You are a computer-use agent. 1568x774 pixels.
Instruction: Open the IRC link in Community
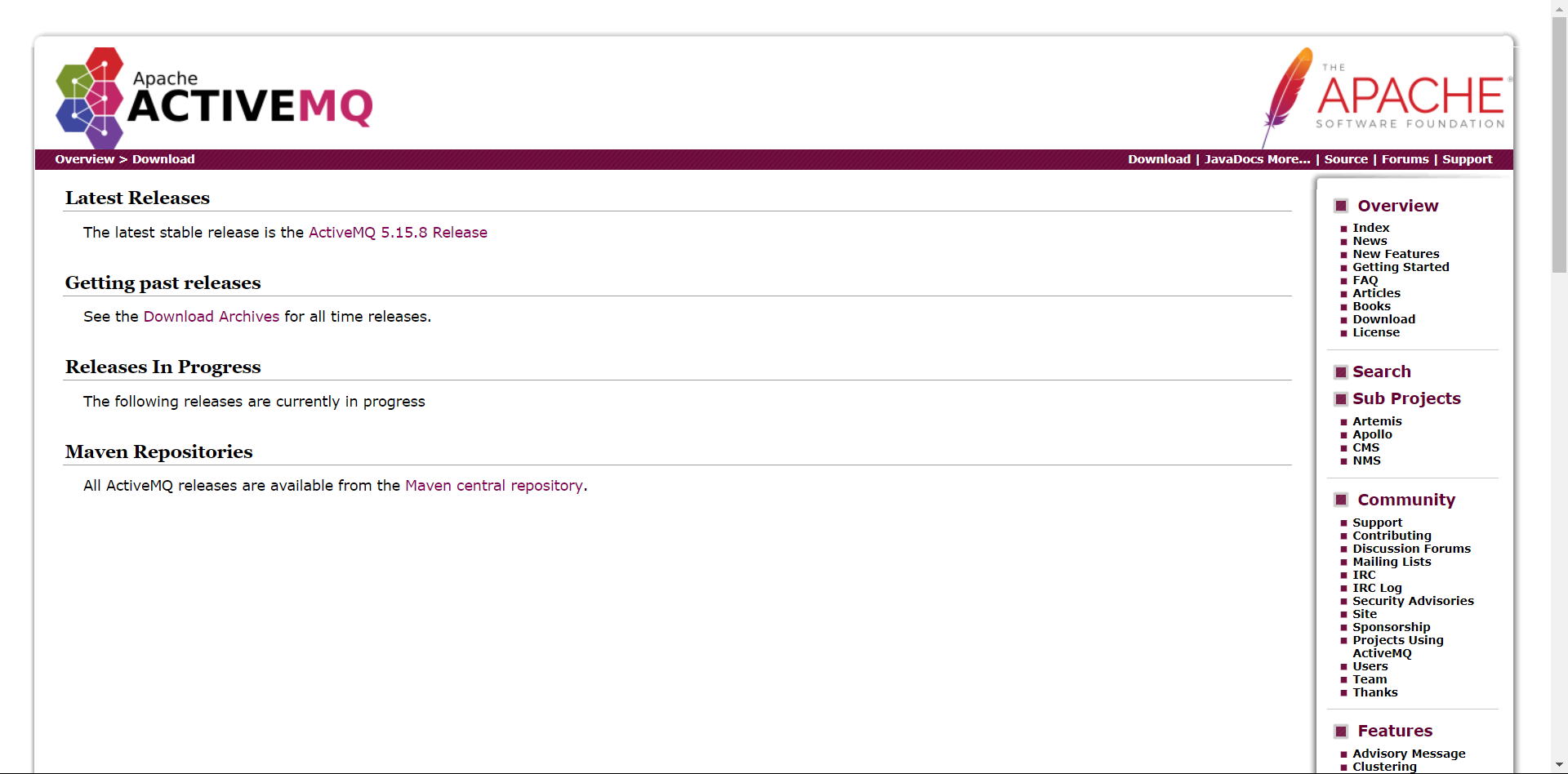[x=1364, y=575]
